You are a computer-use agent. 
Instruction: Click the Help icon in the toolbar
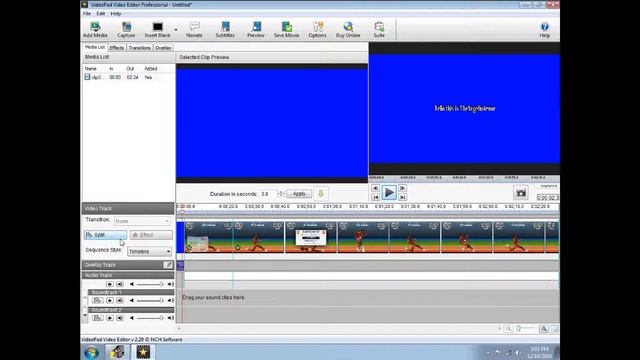(544, 30)
